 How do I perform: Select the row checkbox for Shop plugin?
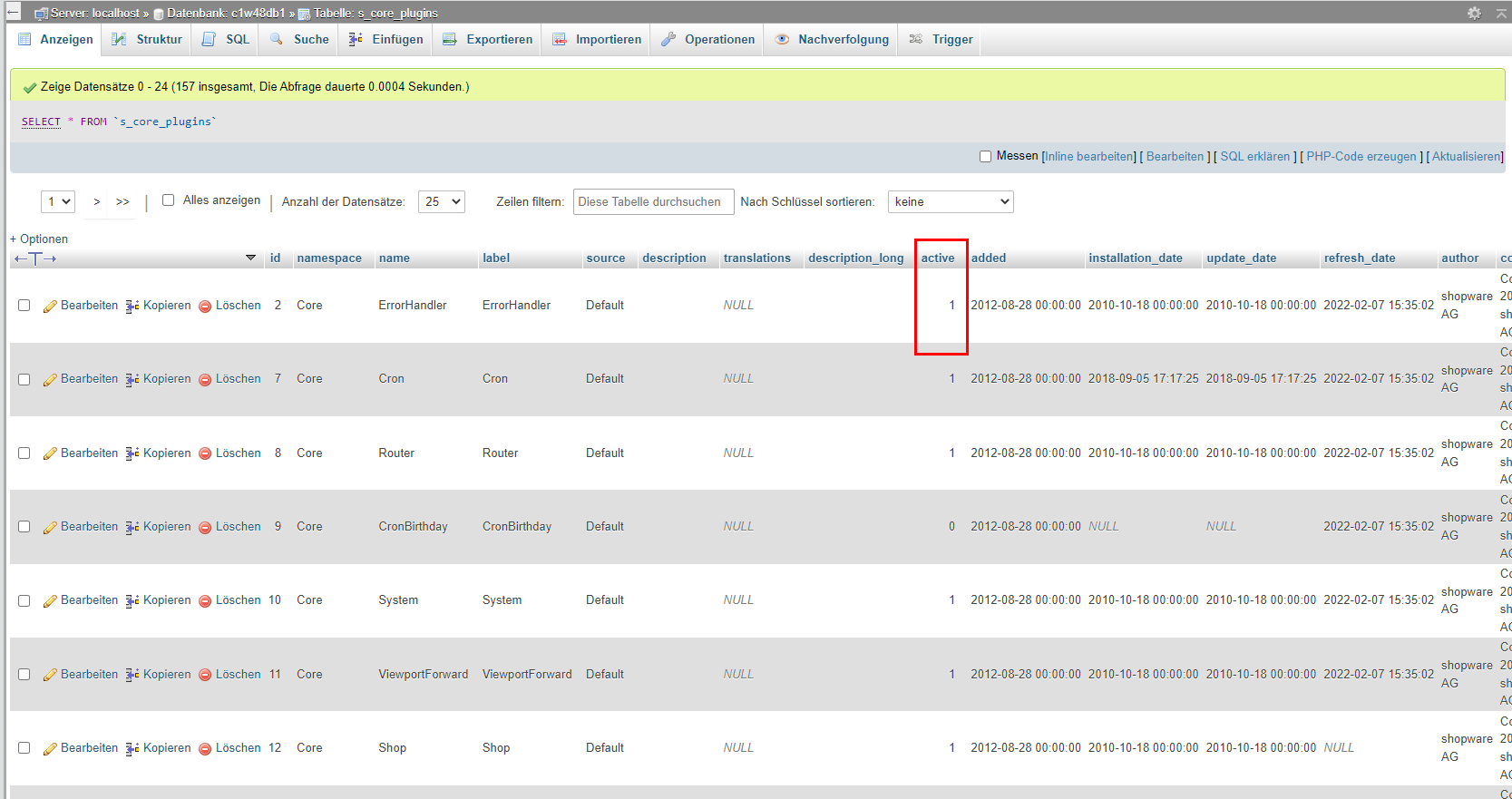(24, 748)
